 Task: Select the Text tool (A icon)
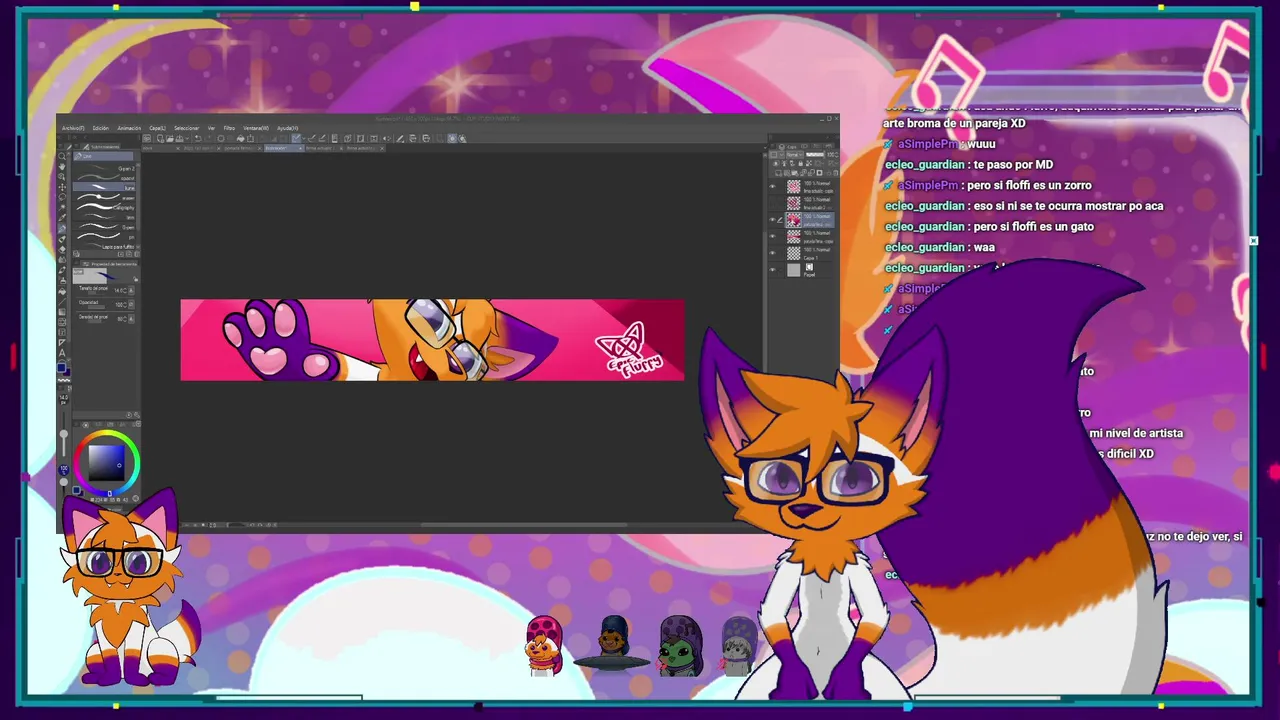click(62, 353)
